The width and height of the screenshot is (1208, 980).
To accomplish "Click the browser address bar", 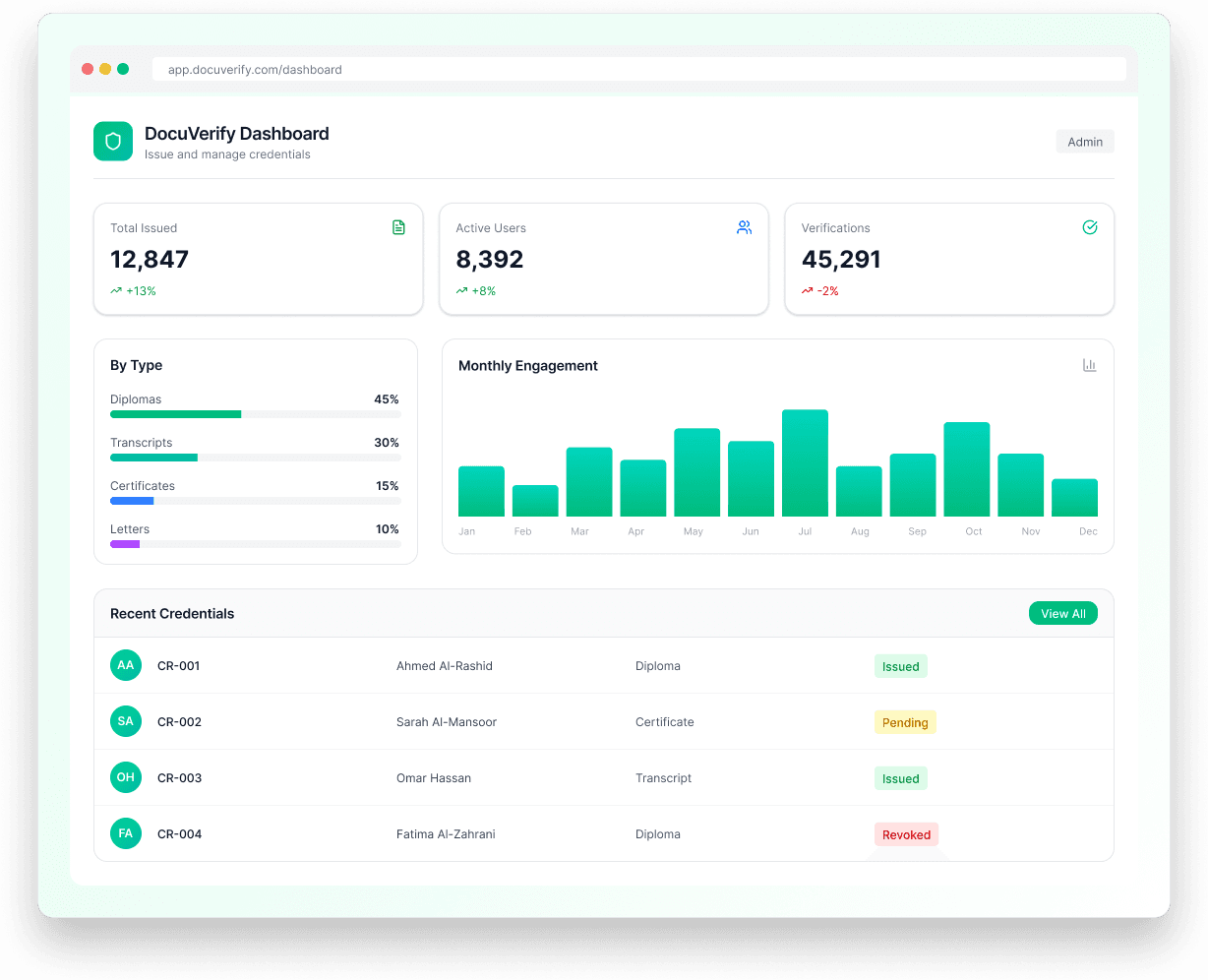I will (x=639, y=69).
